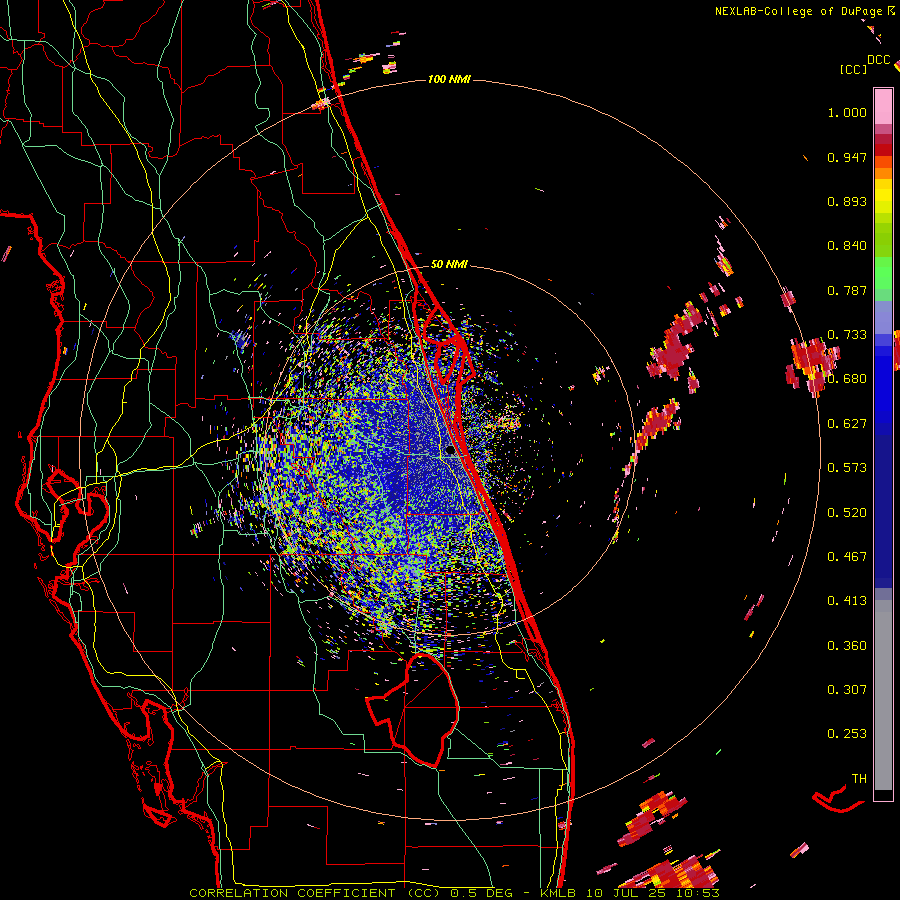Click the black radar site dot at KMLB
The height and width of the screenshot is (900, 900).
click(x=450, y=451)
